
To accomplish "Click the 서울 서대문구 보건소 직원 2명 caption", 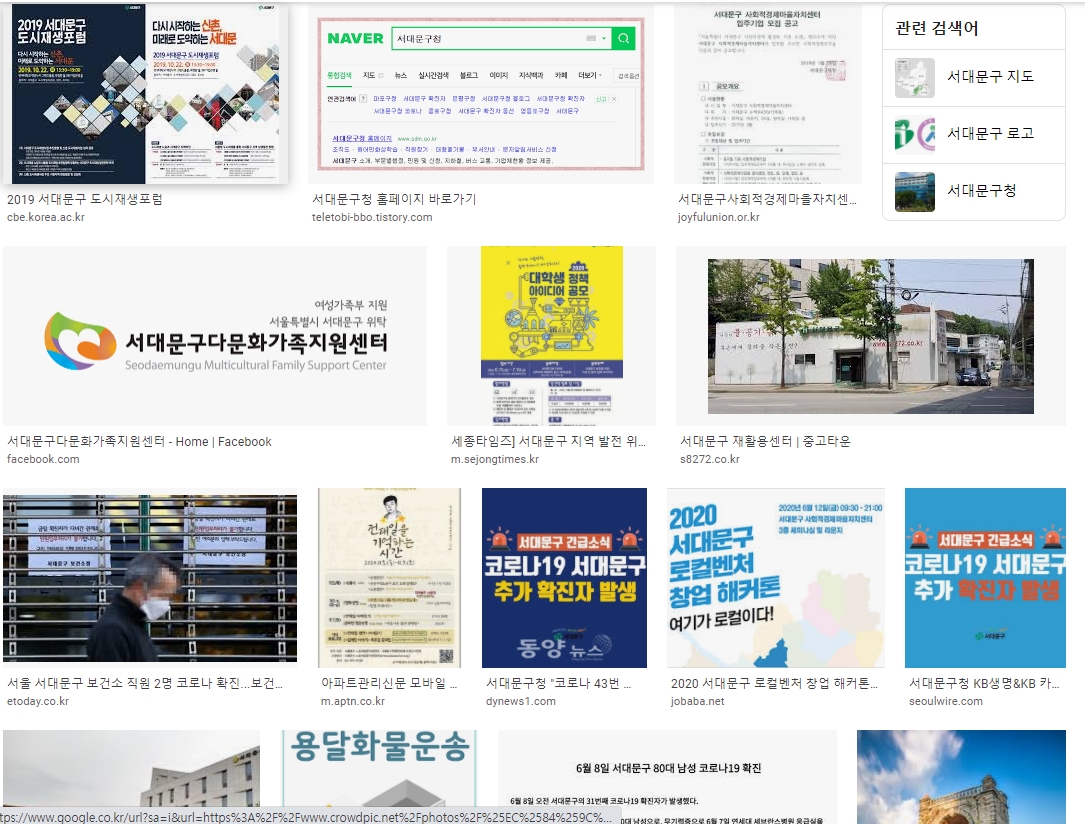I will click(145, 684).
